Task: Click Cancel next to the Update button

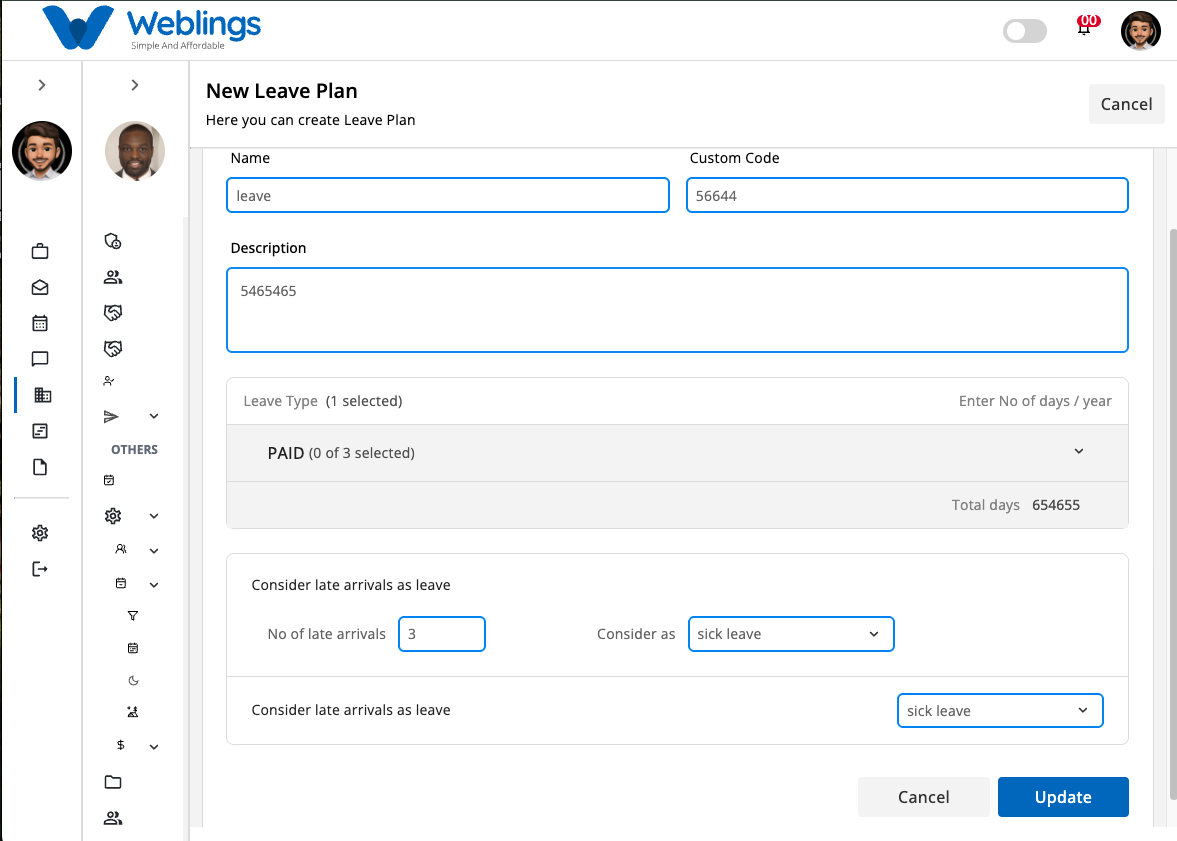Action: tap(923, 797)
